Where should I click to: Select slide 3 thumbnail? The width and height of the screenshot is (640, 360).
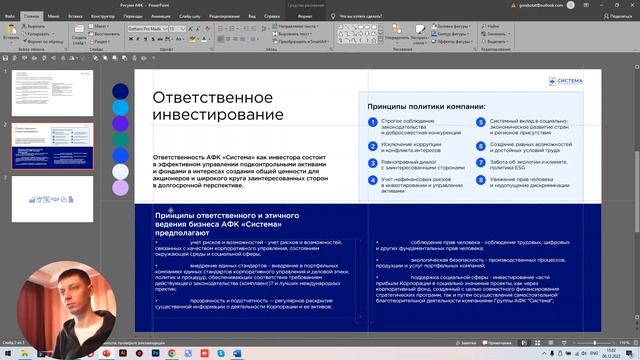[x=52, y=199]
